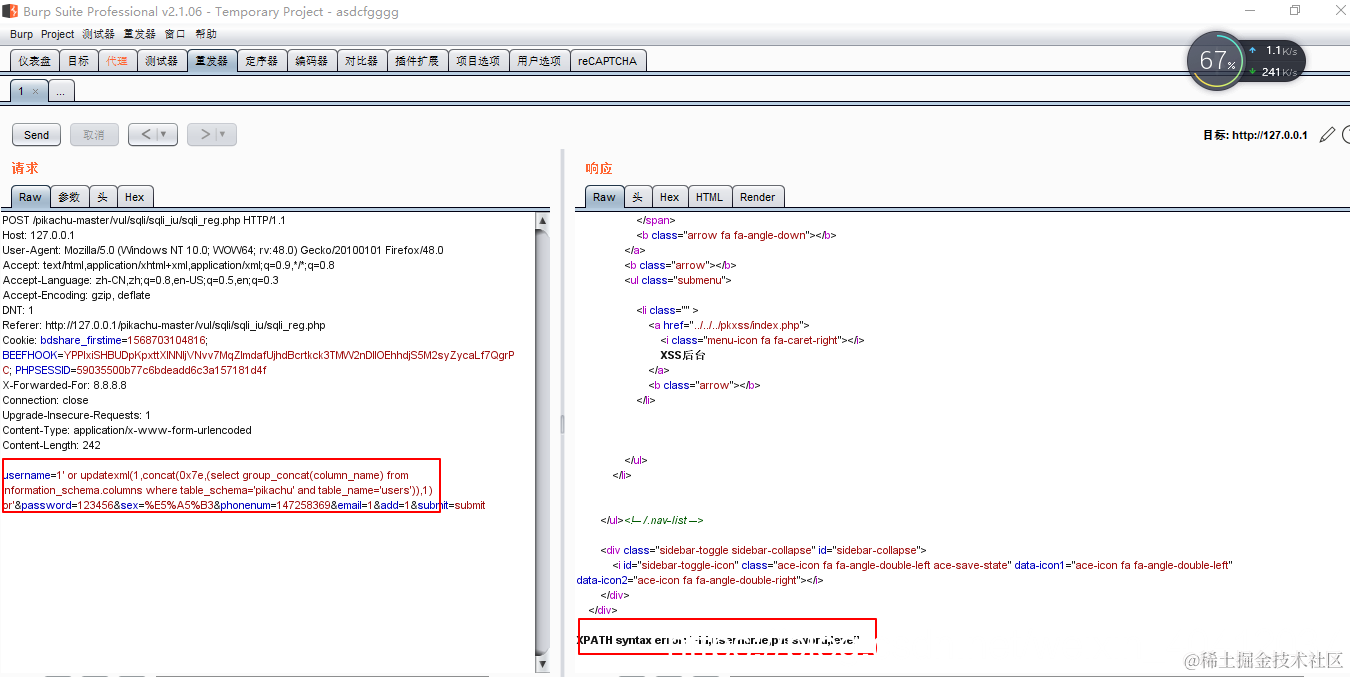This screenshot has width=1350, height=677.
Task: Click the User-Agent header line
Action: click(223, 250)
